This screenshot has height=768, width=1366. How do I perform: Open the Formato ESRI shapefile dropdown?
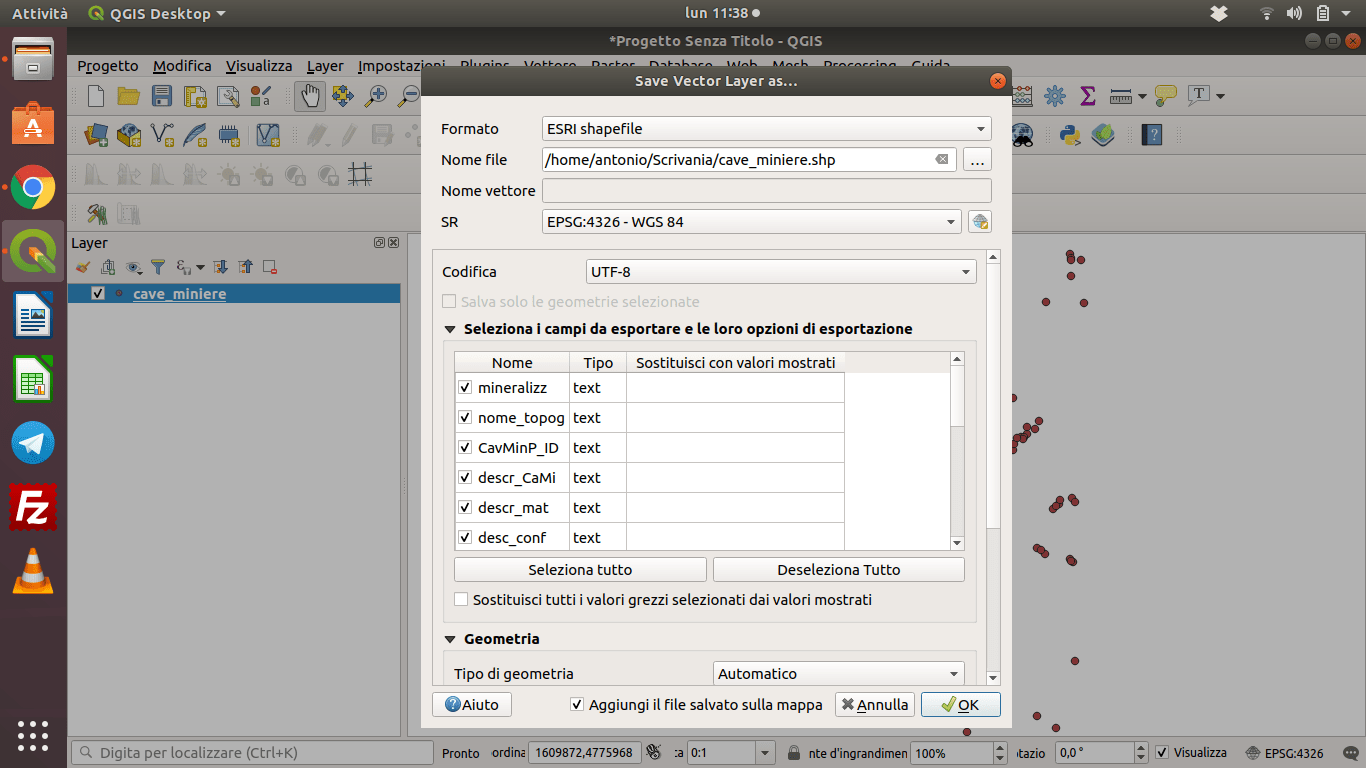[766, 129]
